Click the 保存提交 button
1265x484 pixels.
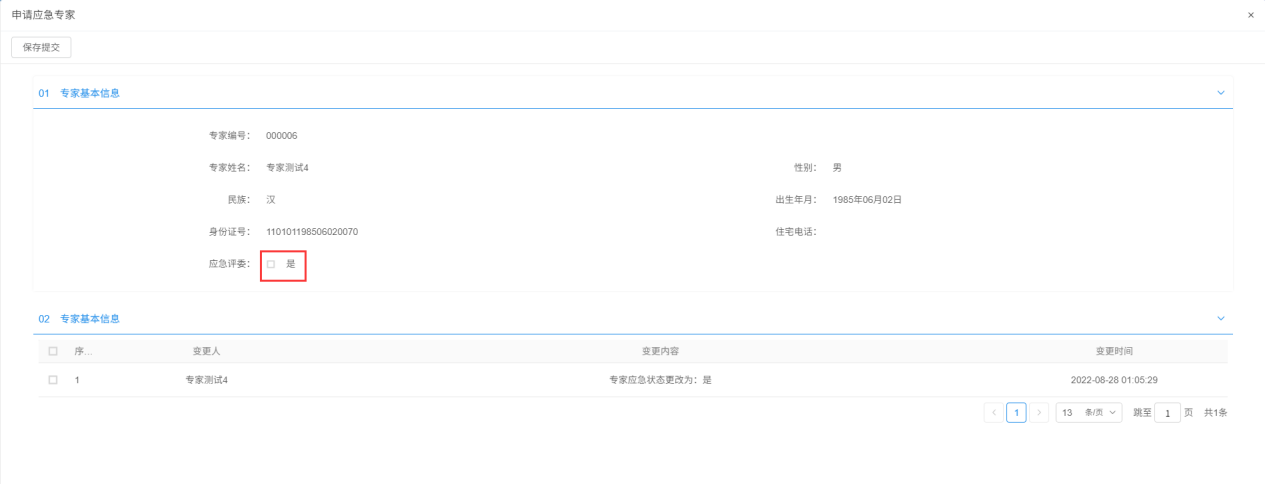point(41,47)
